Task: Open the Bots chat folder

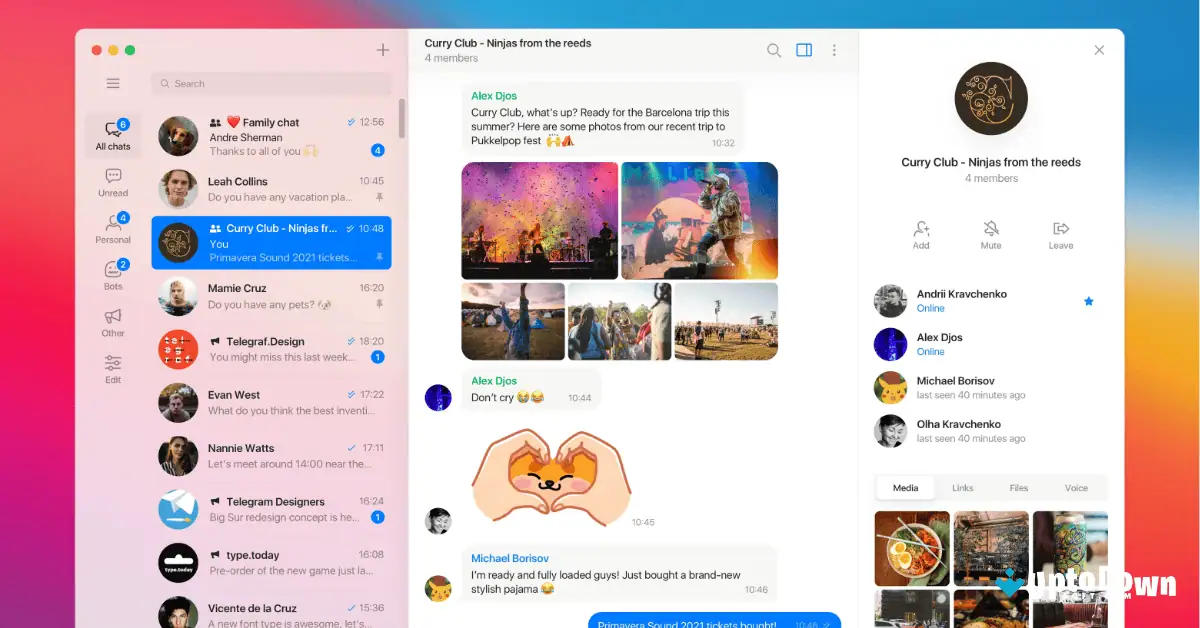Action: (x=113, y=271)
